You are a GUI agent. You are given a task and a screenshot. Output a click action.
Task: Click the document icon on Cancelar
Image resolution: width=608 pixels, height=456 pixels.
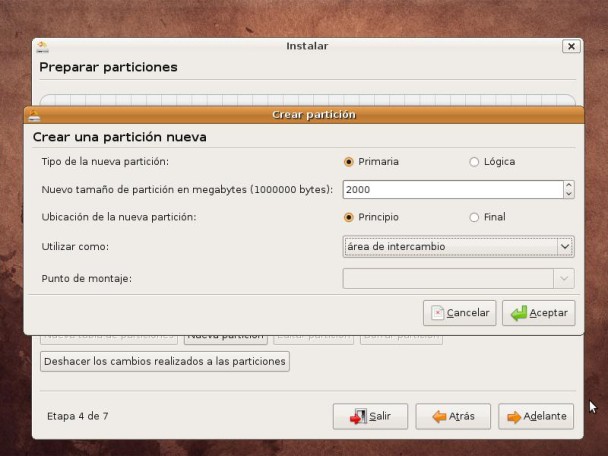(x=438, y=313)
